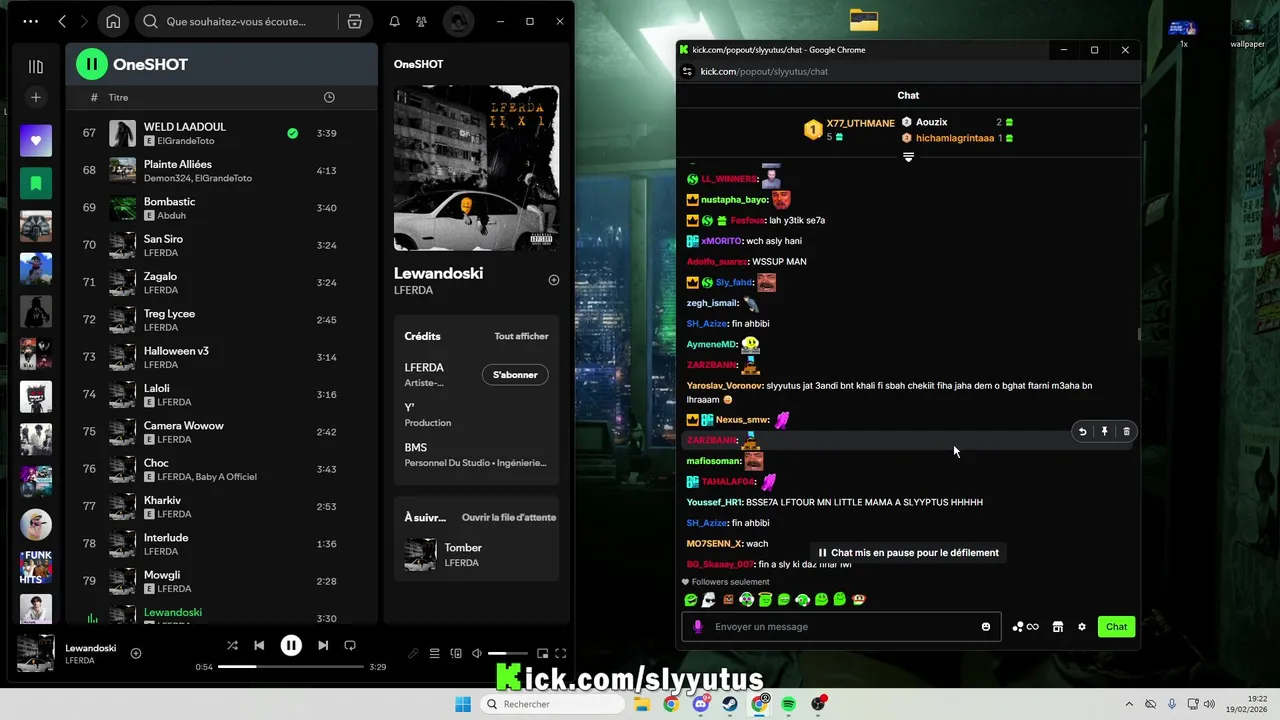Screen dimensions: 1280x720
Task: Seek in the song progress bar
Action: [291, 666]
